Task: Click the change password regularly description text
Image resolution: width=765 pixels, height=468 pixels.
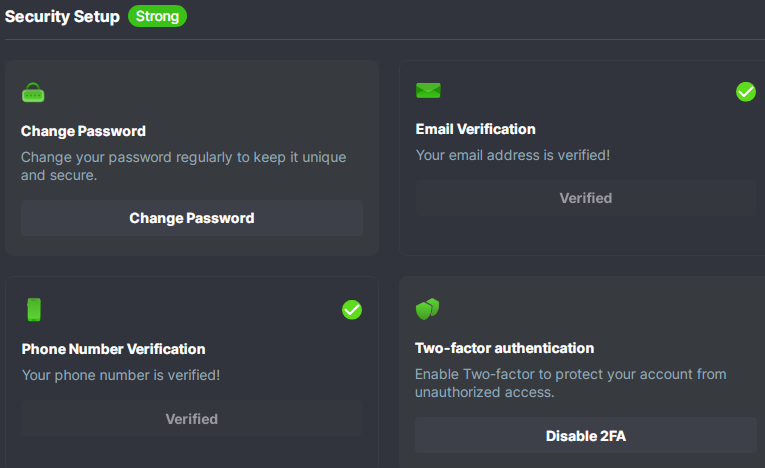Action: [x=184, y=166]
